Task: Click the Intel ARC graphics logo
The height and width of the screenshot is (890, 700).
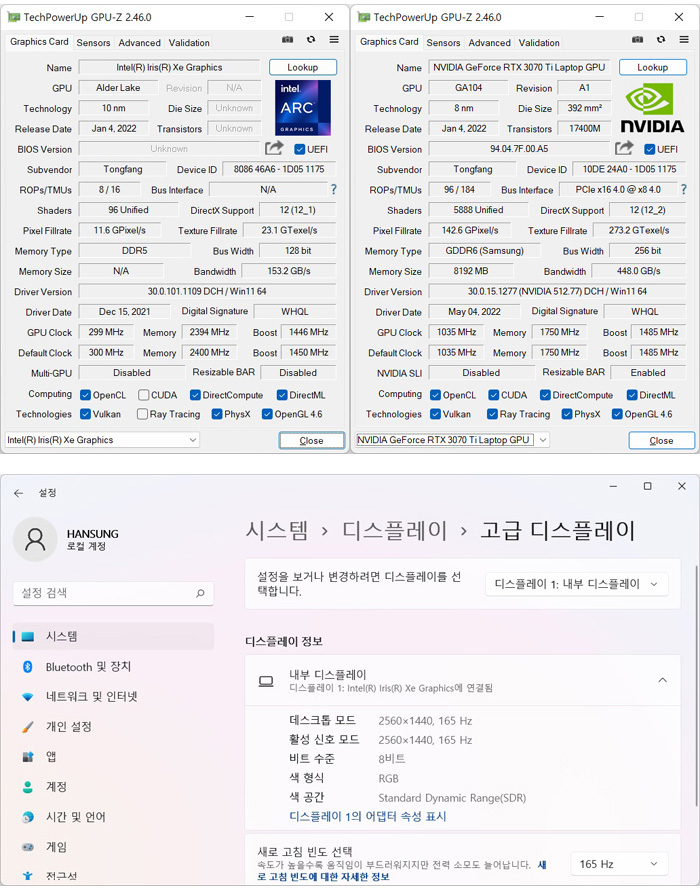Action: pos(303,107)
